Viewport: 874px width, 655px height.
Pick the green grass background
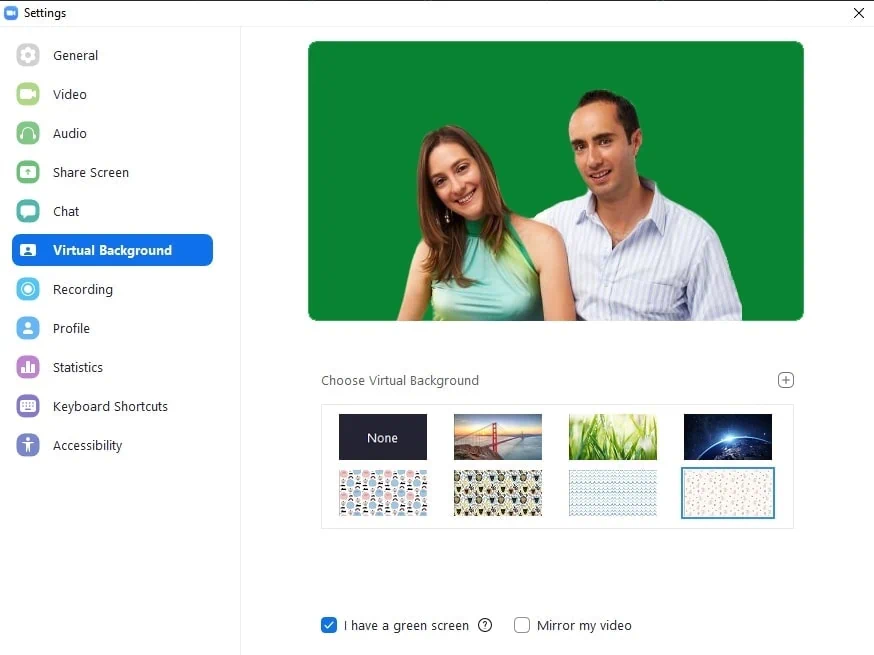[613, 437]
